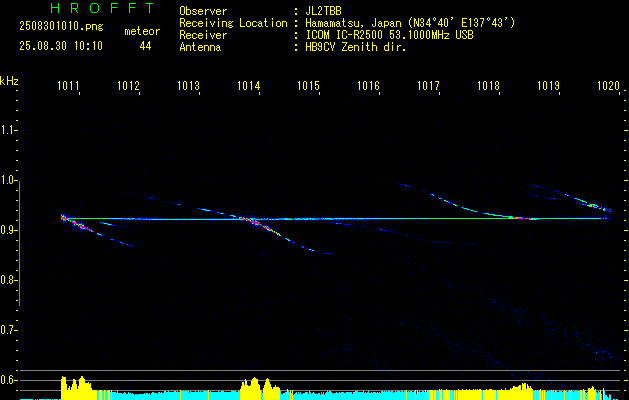629x400 pixels.
Task: Click the 1.1 kHz frequency label
Action: pos(8,130)
